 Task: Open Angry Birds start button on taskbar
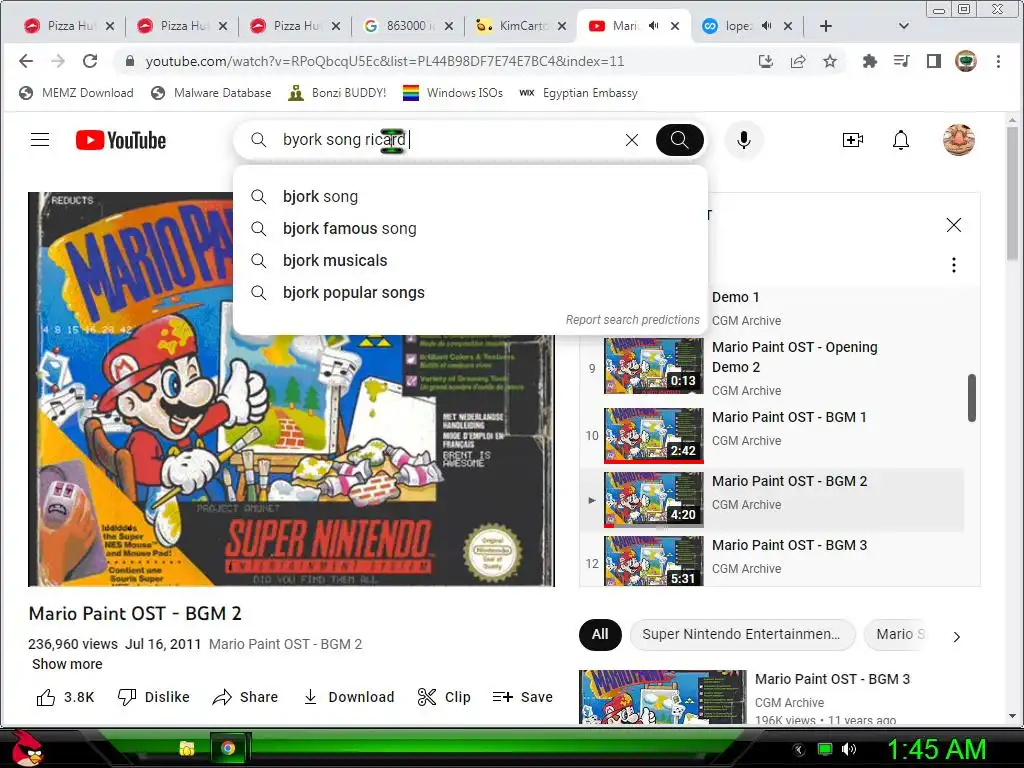pos(26,748)
